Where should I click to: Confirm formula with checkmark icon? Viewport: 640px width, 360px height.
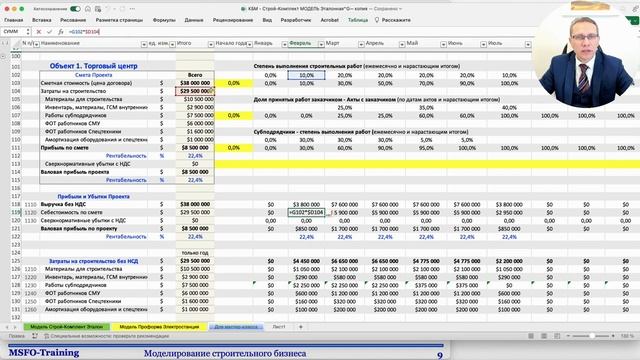click(49, 31)
